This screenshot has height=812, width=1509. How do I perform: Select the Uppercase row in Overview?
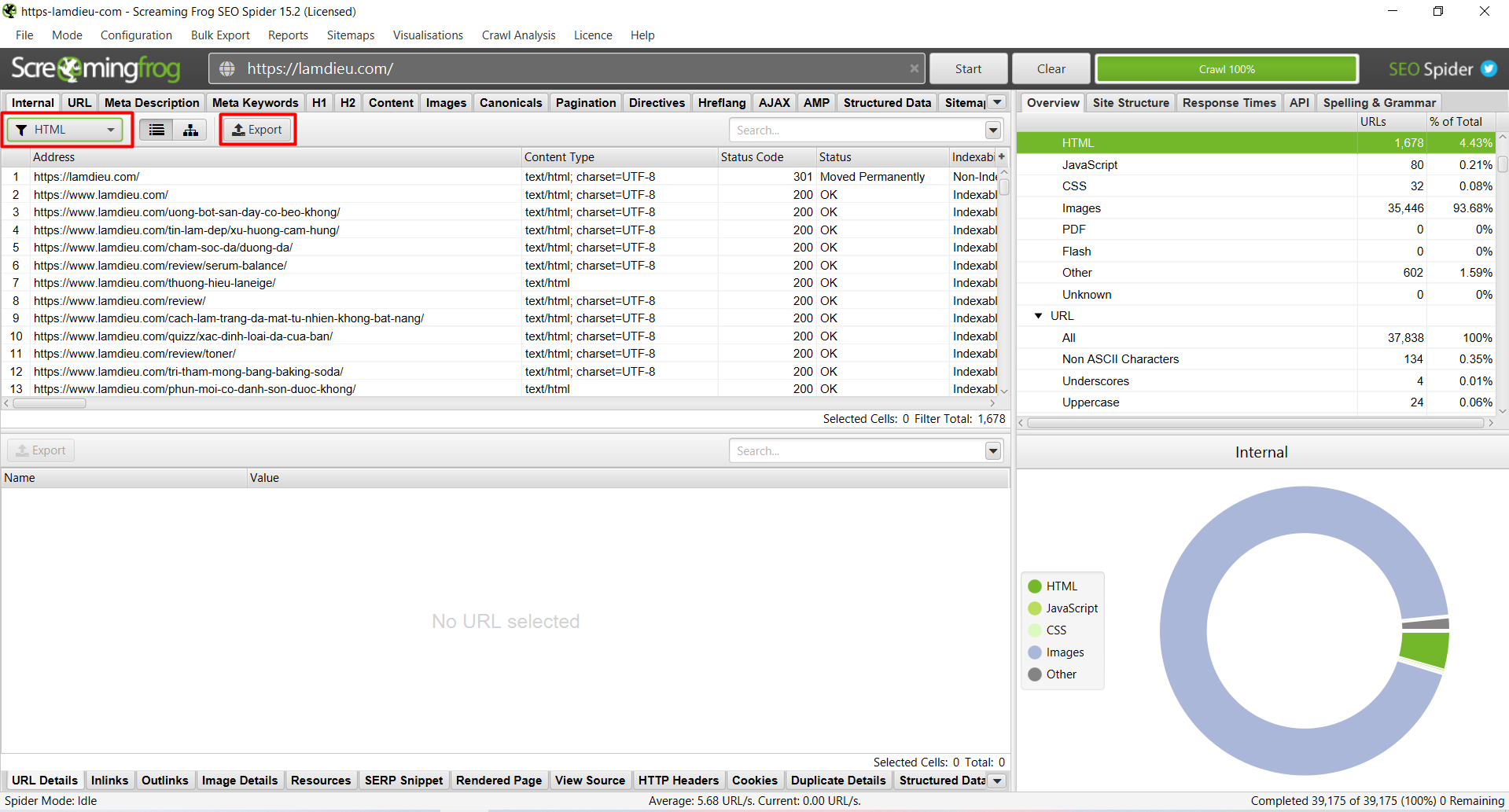pos(1257,402)
